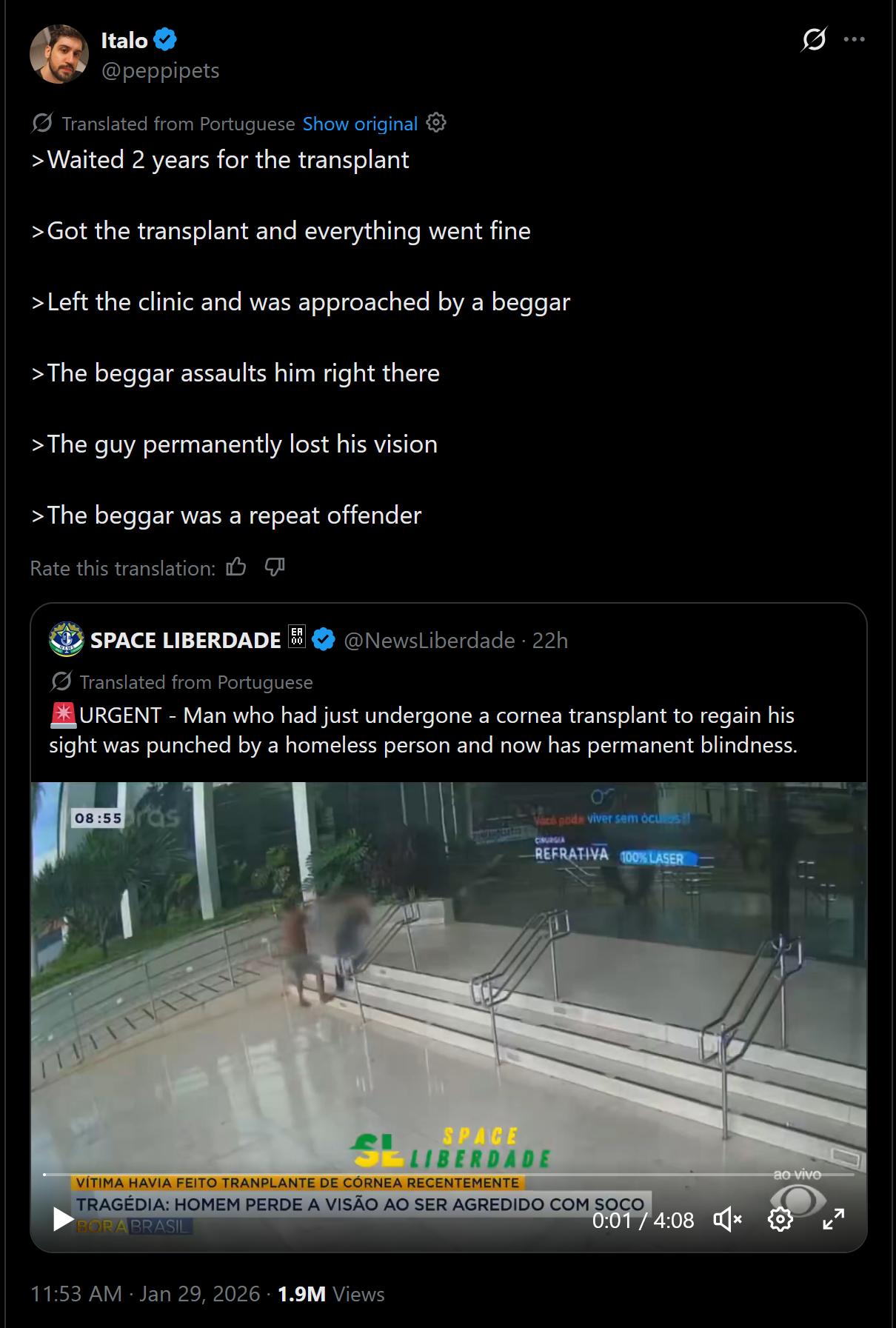Open the @peppipets handle link

point(160,71)
